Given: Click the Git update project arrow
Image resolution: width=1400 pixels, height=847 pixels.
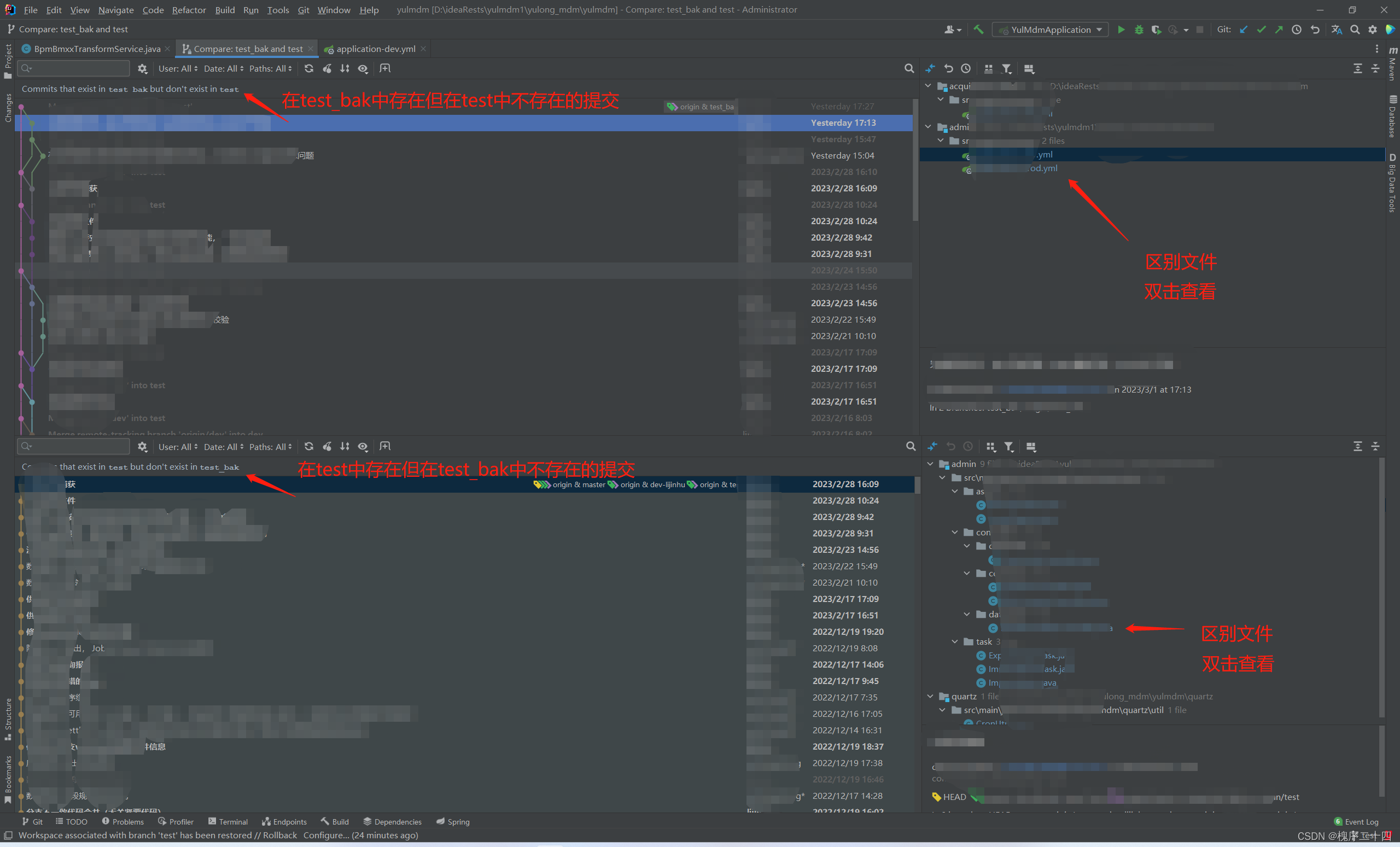Looking at the screenshot, I should pyautogui.click(x=1243, y=30).
